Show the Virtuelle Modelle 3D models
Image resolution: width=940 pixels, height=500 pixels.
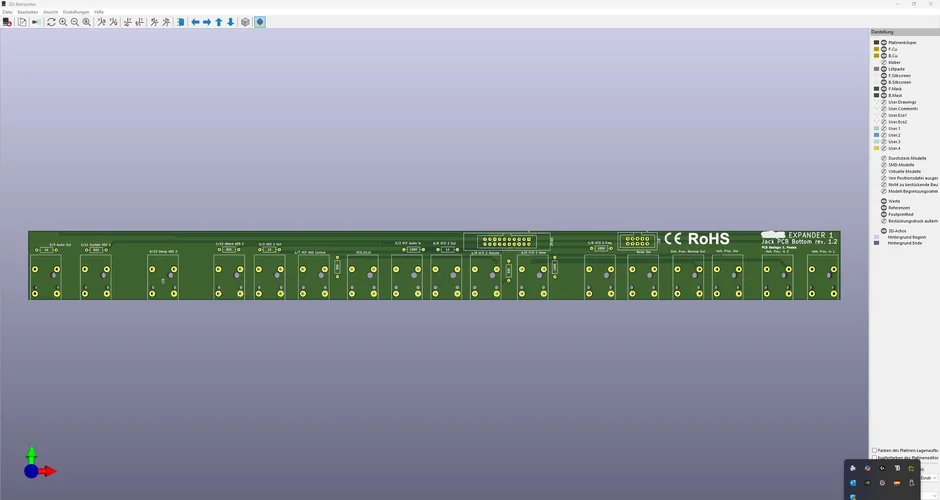884,171
